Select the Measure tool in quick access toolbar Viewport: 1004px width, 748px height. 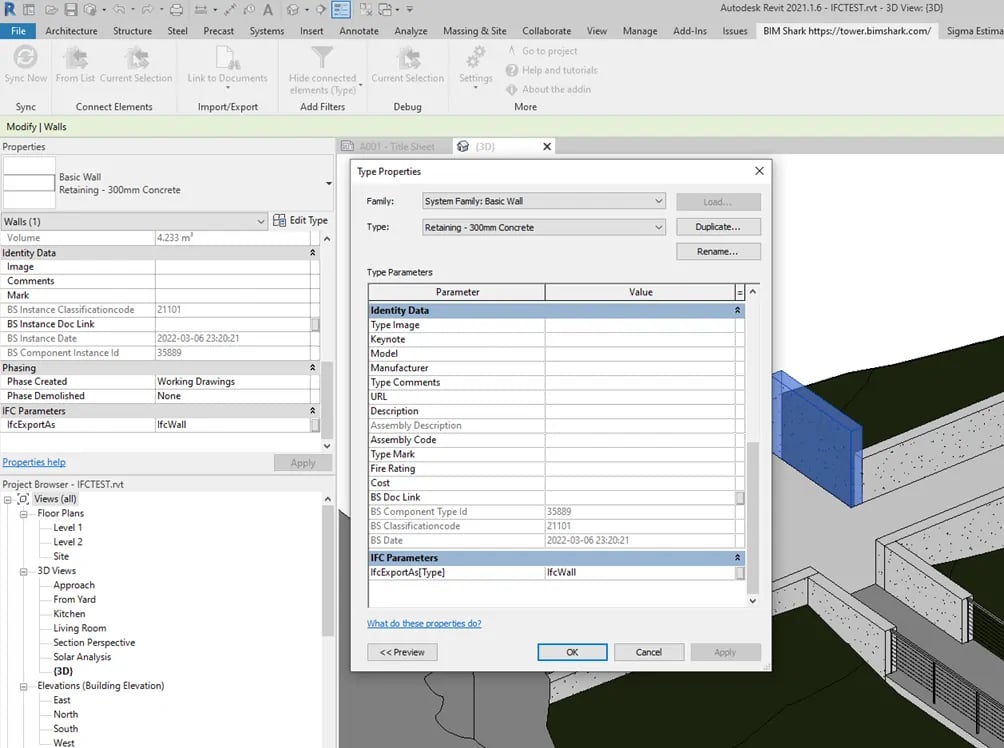coord(200,10)
